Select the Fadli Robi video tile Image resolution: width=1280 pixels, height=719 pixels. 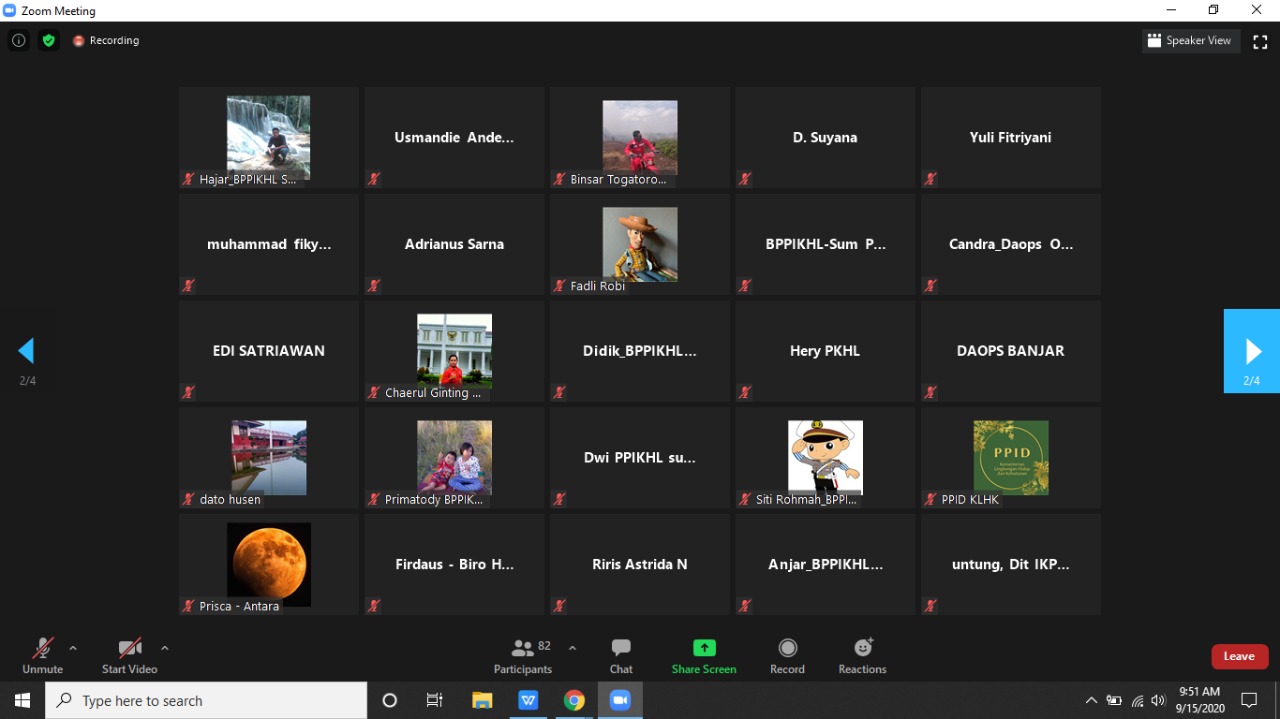(x=639, y=244)
